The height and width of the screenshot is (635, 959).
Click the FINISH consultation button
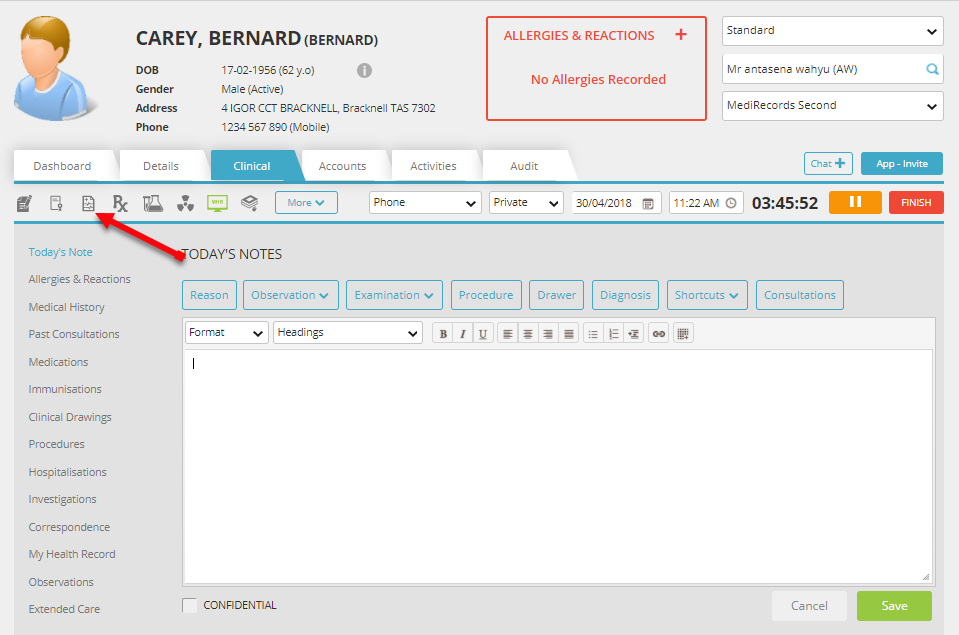(916, 202)
